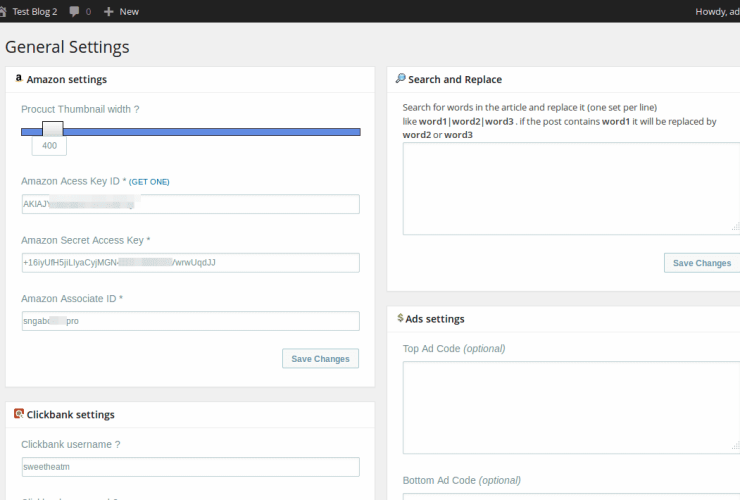Image resolution: width=740 pixels, height=500 pixels.
Task: Save changes in Search and Replace panel
Action: 702,263
